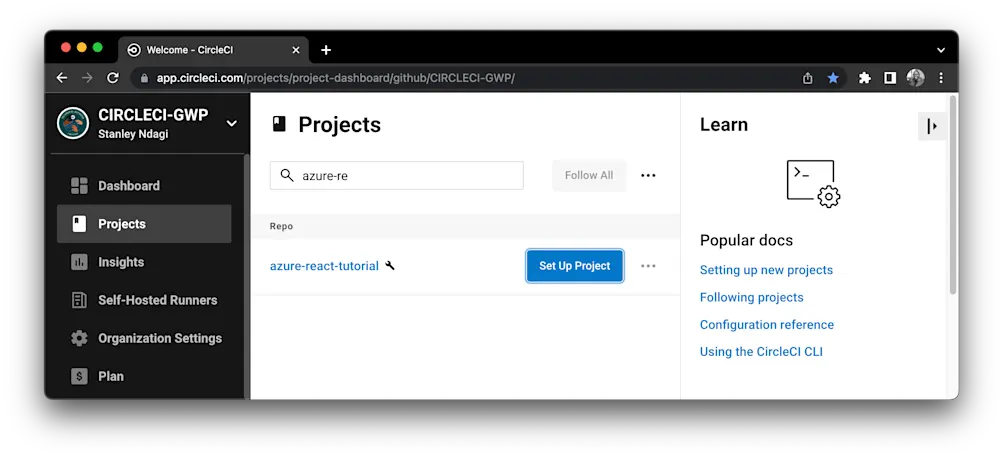Reload the page with refresh icon
1003x458 pixels.
tap(113, 78)
